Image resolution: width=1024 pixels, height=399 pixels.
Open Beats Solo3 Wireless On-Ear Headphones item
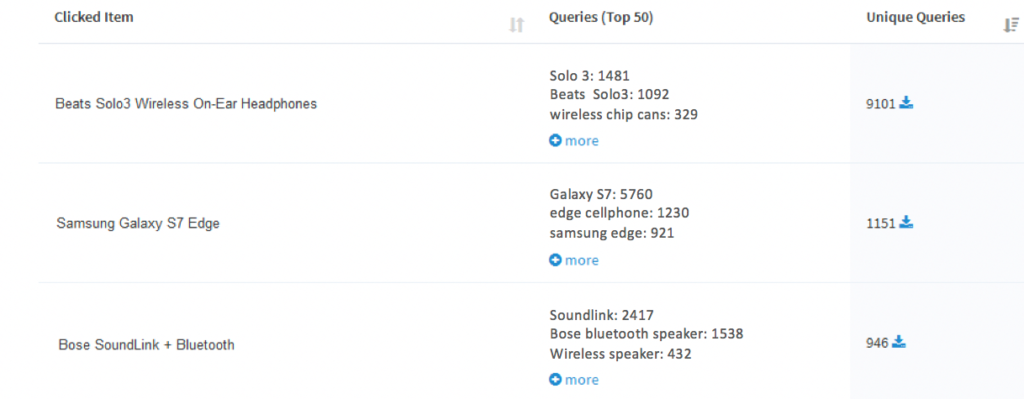(186, 103)
